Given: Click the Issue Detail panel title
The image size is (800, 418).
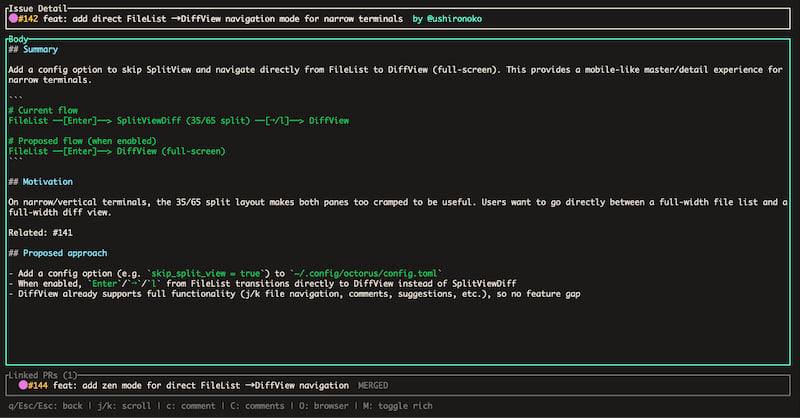Looking at the screenshot, I should [x=38, y=8].
